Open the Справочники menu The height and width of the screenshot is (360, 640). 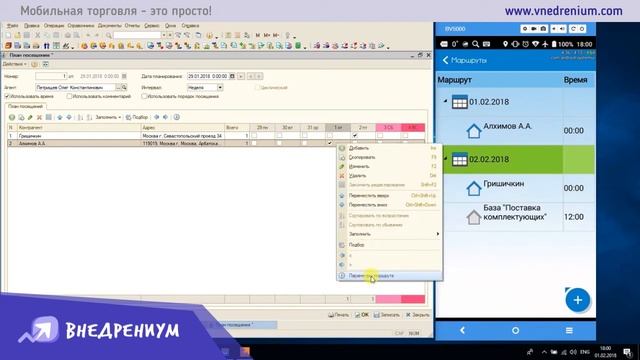(x=81, y=25)
